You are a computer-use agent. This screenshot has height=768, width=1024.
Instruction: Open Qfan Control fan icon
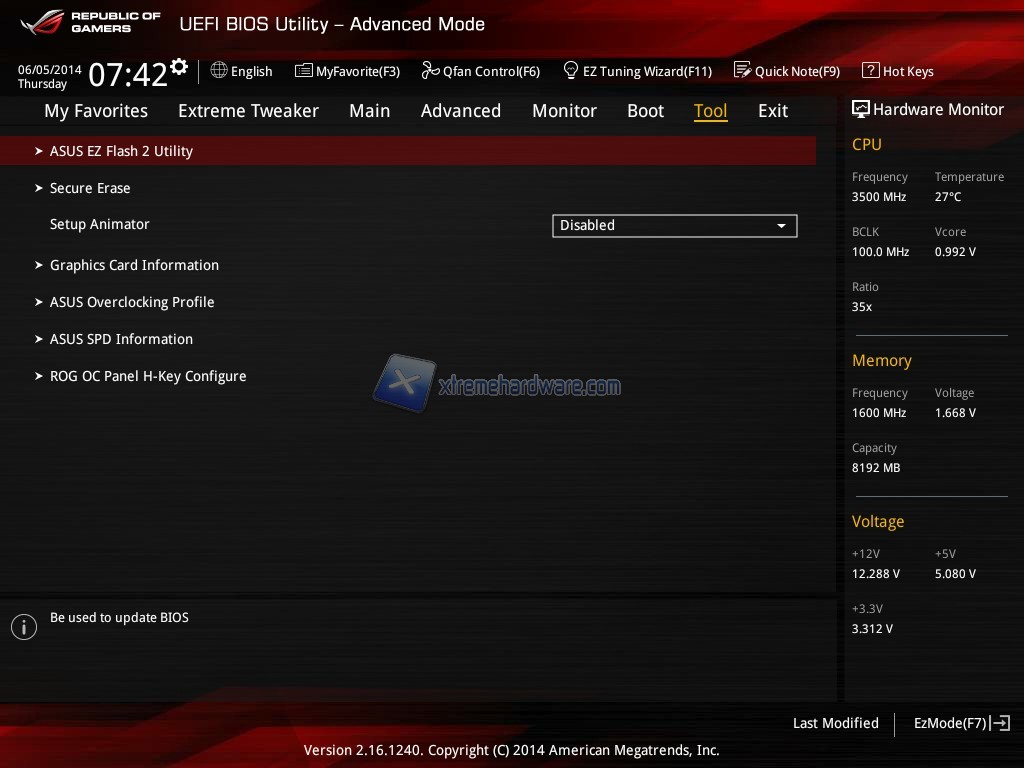[430, 71]
